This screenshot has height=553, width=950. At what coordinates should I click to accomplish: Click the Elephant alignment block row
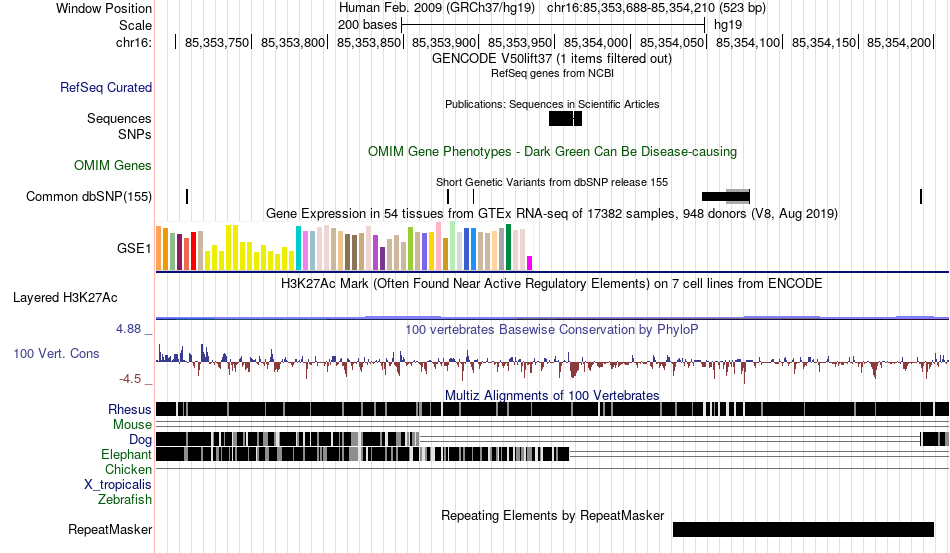(x=362, y=454)
